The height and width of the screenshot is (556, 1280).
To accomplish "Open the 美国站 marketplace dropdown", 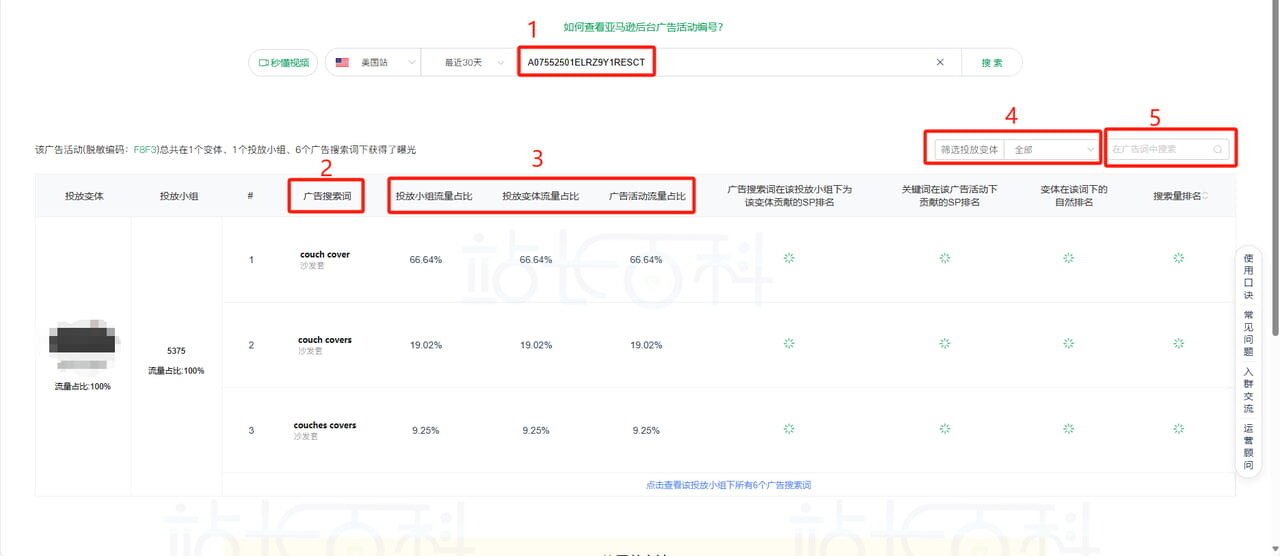I will [375, 62].
